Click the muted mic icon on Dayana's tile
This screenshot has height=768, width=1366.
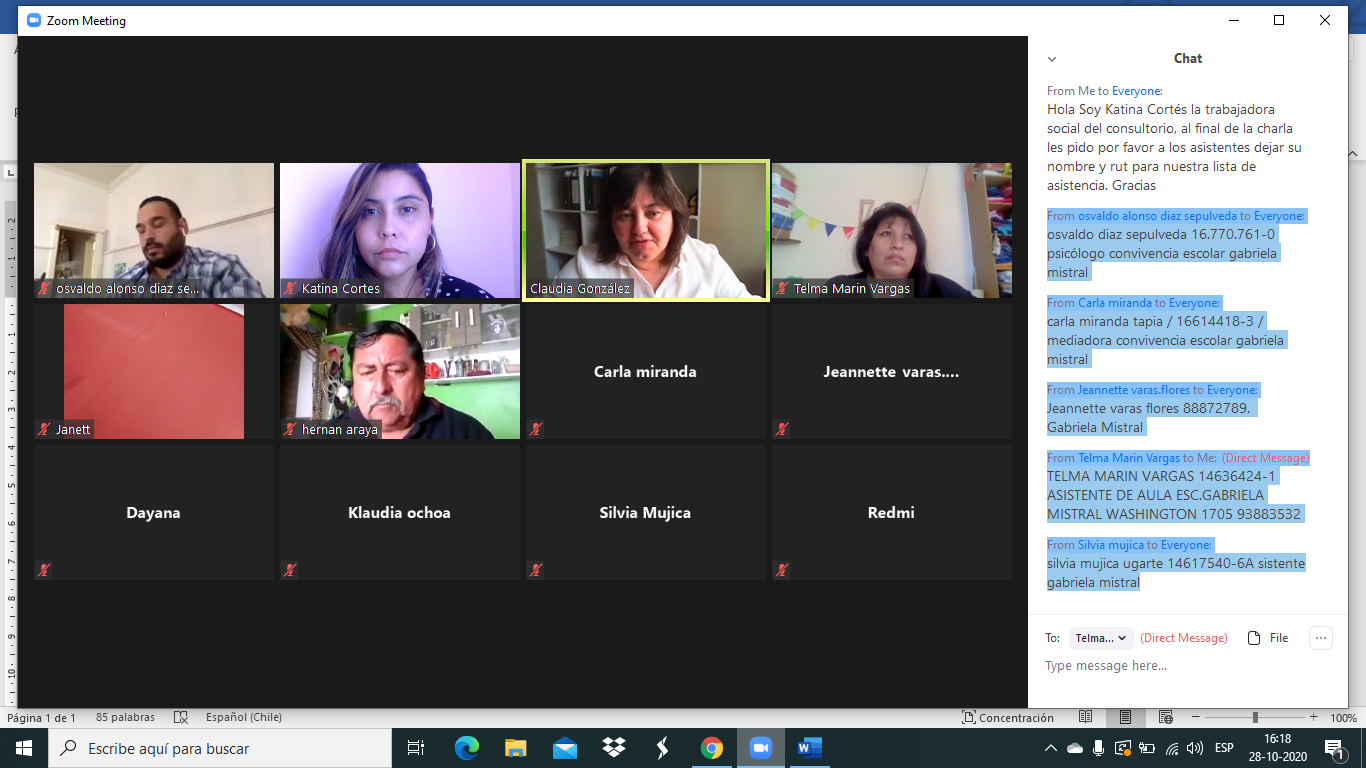click(x=44, y=570)
